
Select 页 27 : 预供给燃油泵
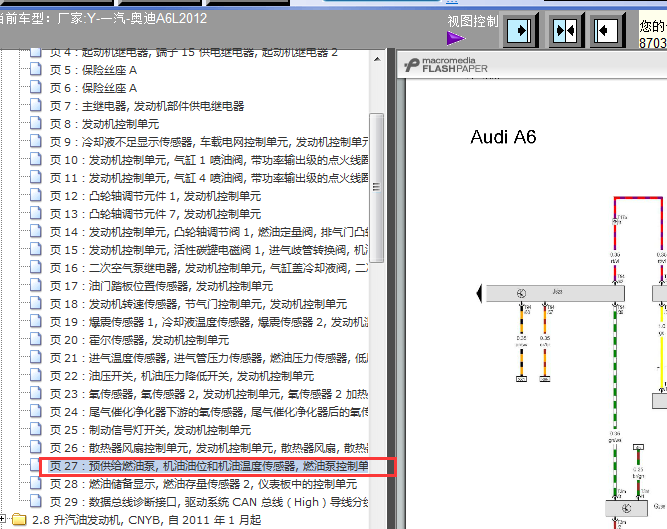point(209,466)
